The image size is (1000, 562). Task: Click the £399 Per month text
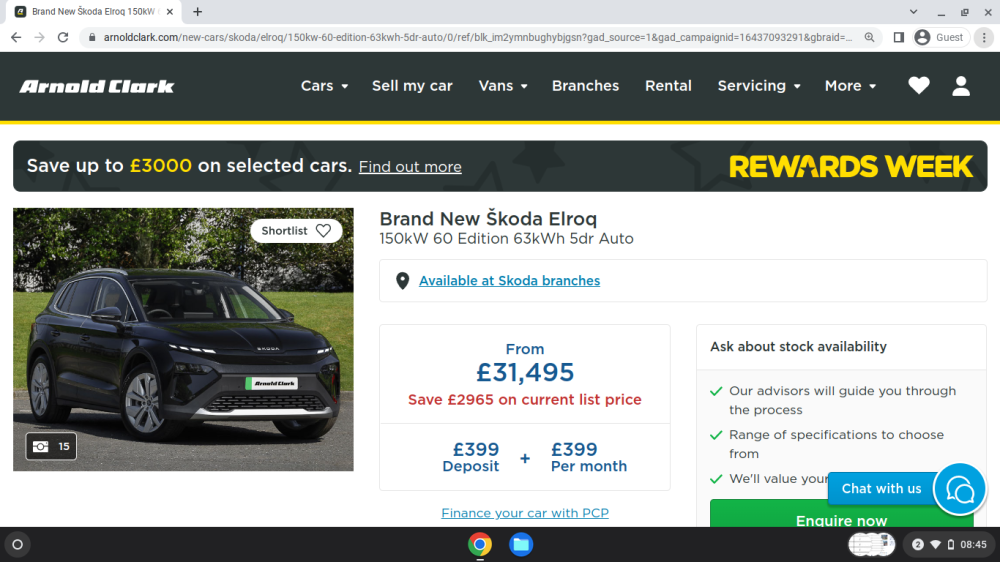(589, 457)
